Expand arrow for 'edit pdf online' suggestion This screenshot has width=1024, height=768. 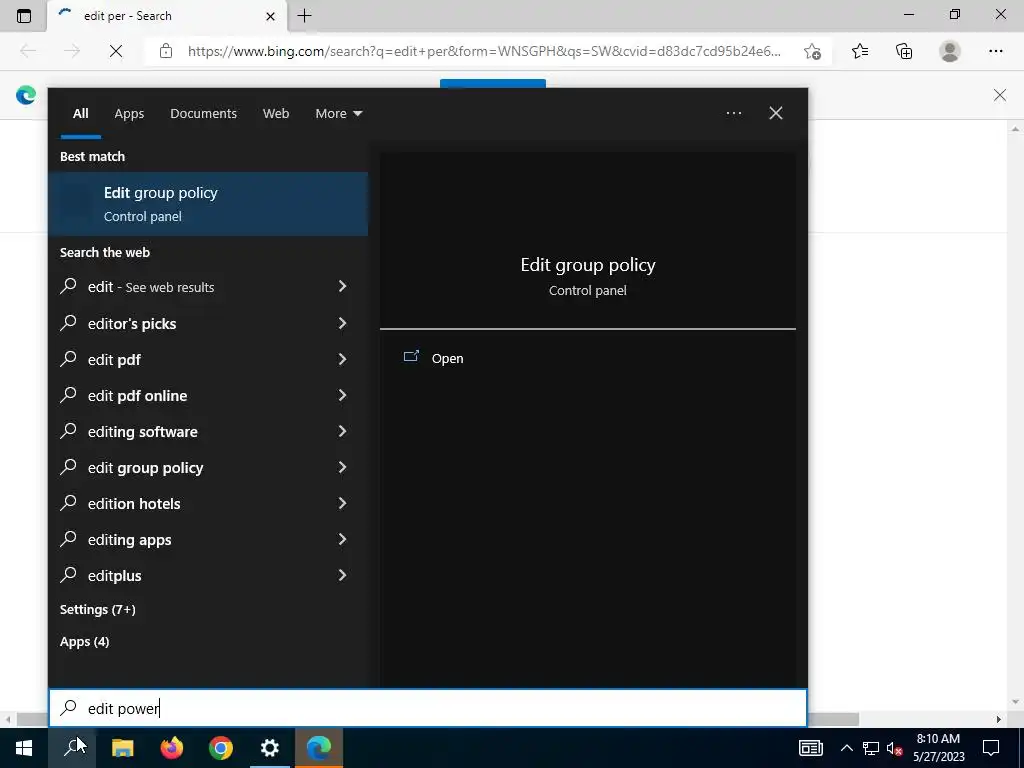tap(342, 394)
